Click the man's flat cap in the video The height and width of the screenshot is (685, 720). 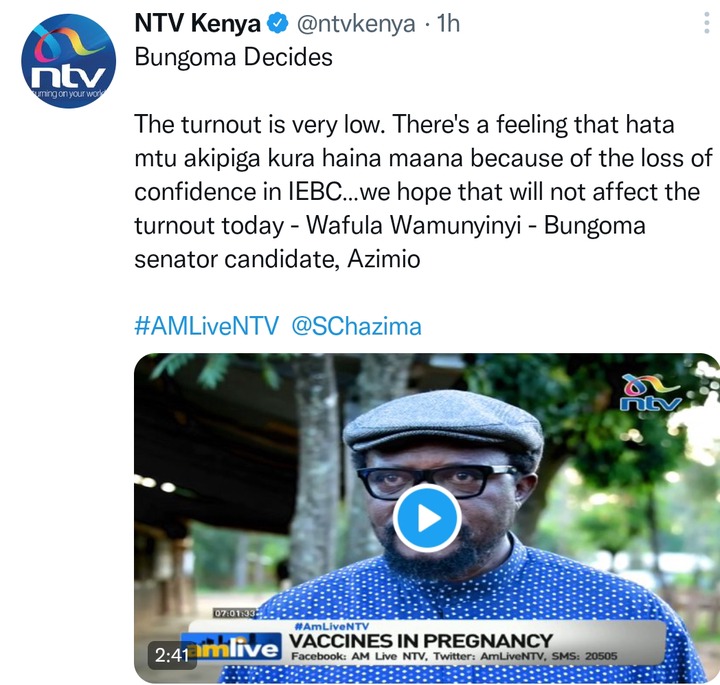(443, 424)
